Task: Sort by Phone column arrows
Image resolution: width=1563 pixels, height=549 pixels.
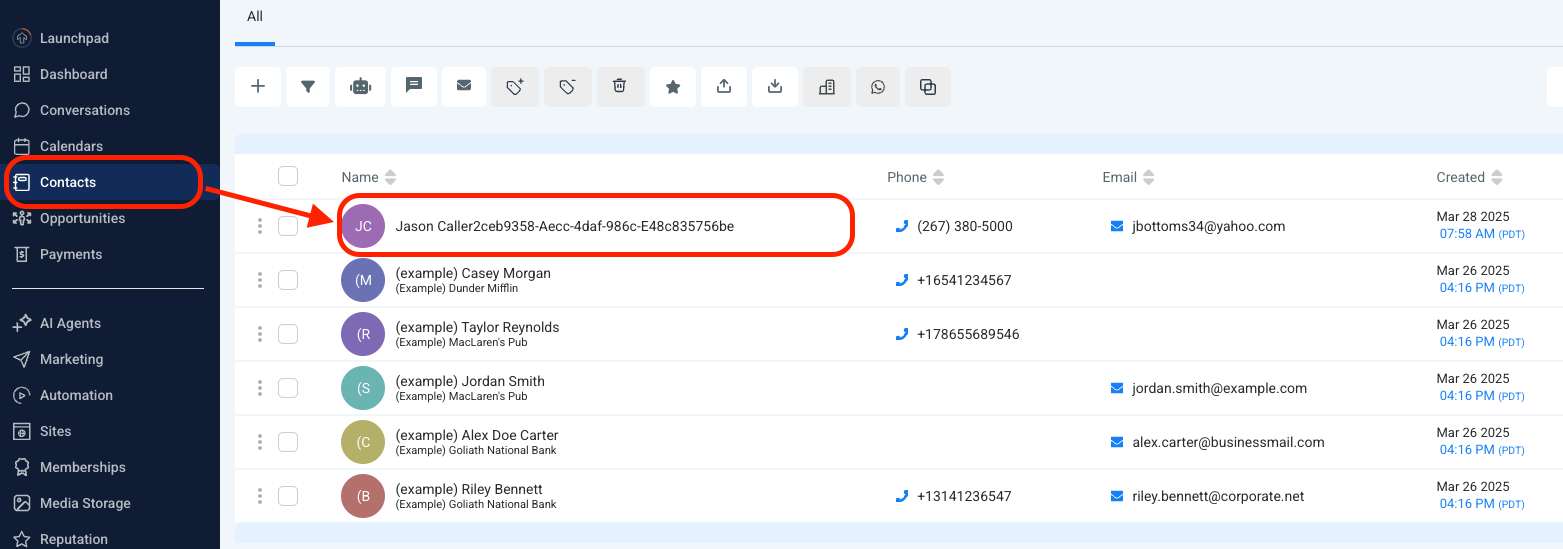Action: [938, 178]
